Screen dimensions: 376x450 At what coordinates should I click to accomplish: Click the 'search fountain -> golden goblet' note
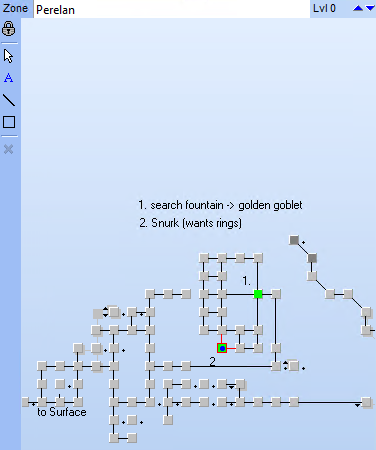tap(220, 205)
